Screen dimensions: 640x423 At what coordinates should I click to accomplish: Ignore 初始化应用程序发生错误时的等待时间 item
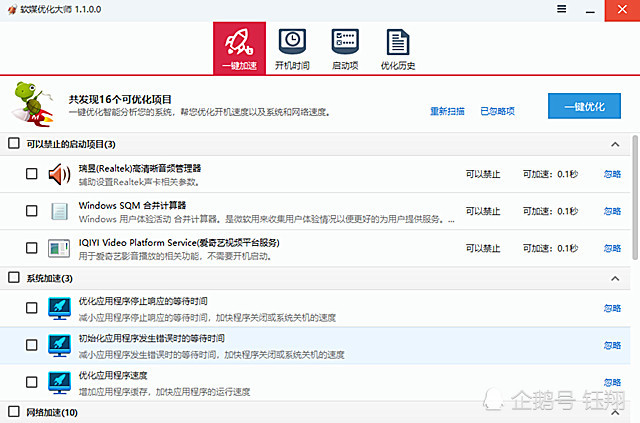tap(612, 345)
